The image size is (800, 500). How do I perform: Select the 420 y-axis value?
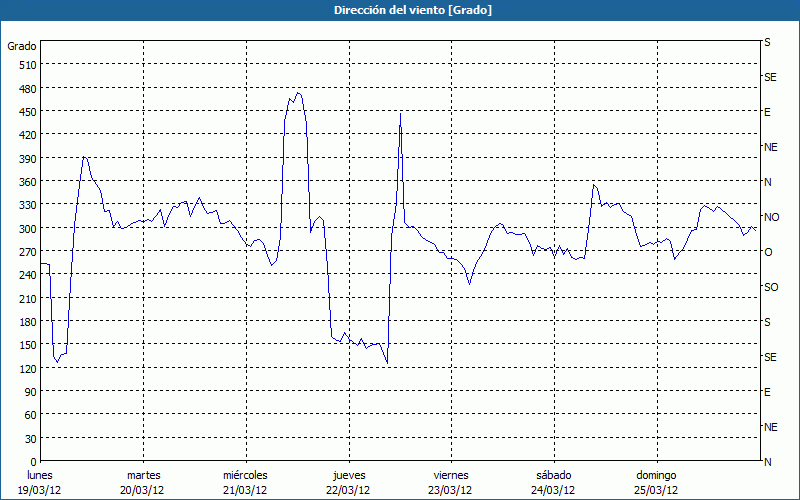pos(28,135)
